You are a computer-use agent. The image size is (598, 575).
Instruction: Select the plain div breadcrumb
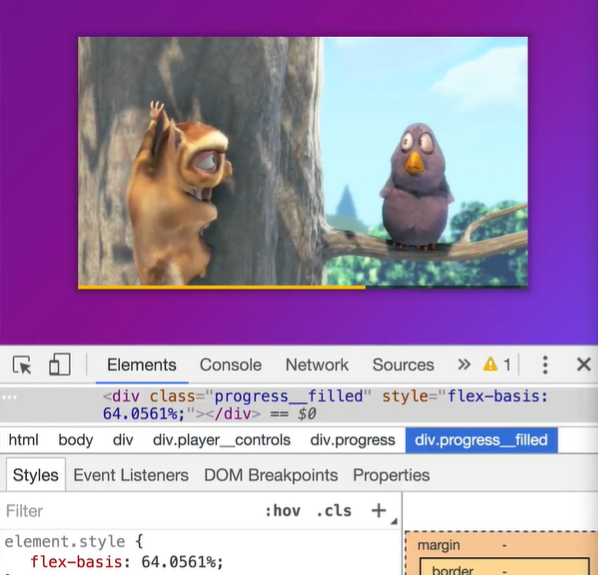click(123, 440)
